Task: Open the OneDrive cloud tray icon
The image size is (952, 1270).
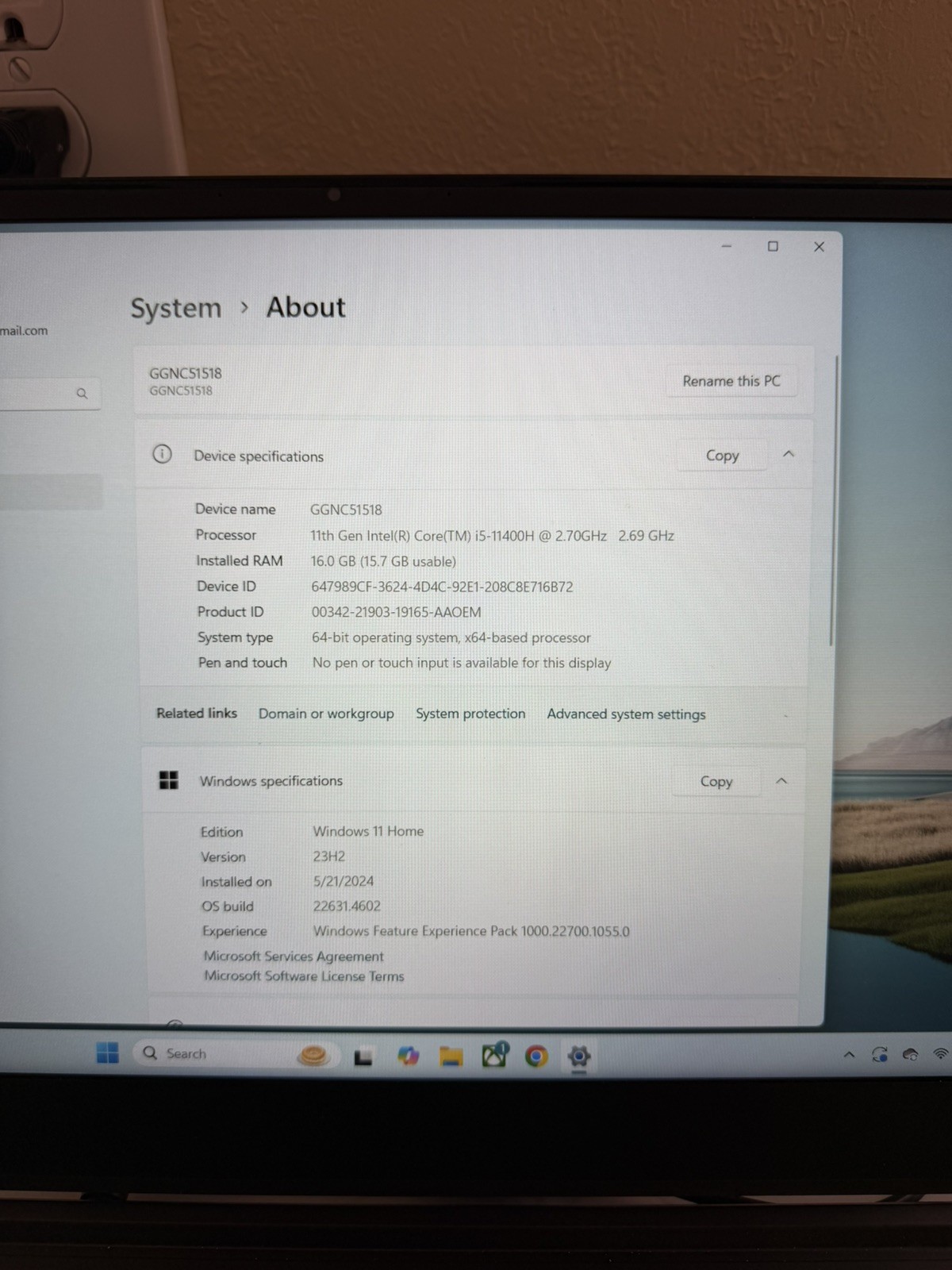Action: click(911, 1055)
